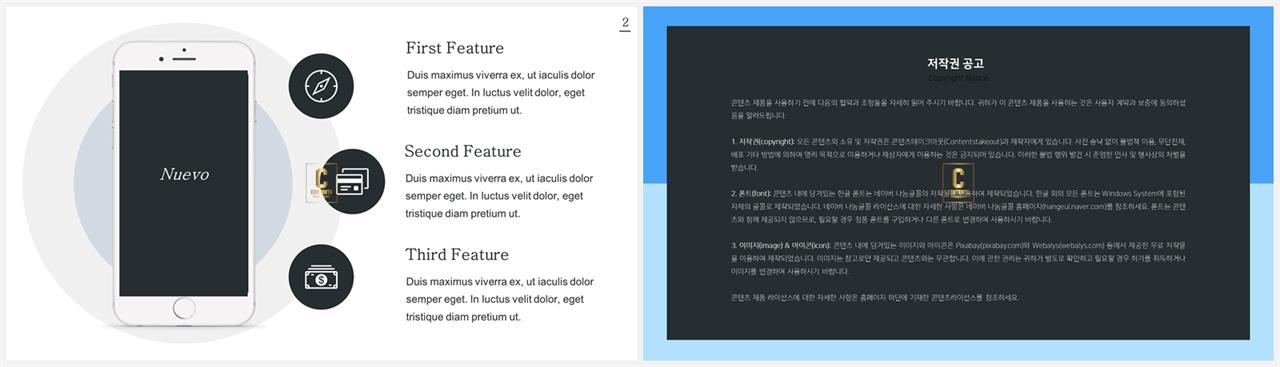The height and width of the screenshot is (367, 1280).
Task: Click the compass icon beside First Feature
Action: [x=321, y=86]
